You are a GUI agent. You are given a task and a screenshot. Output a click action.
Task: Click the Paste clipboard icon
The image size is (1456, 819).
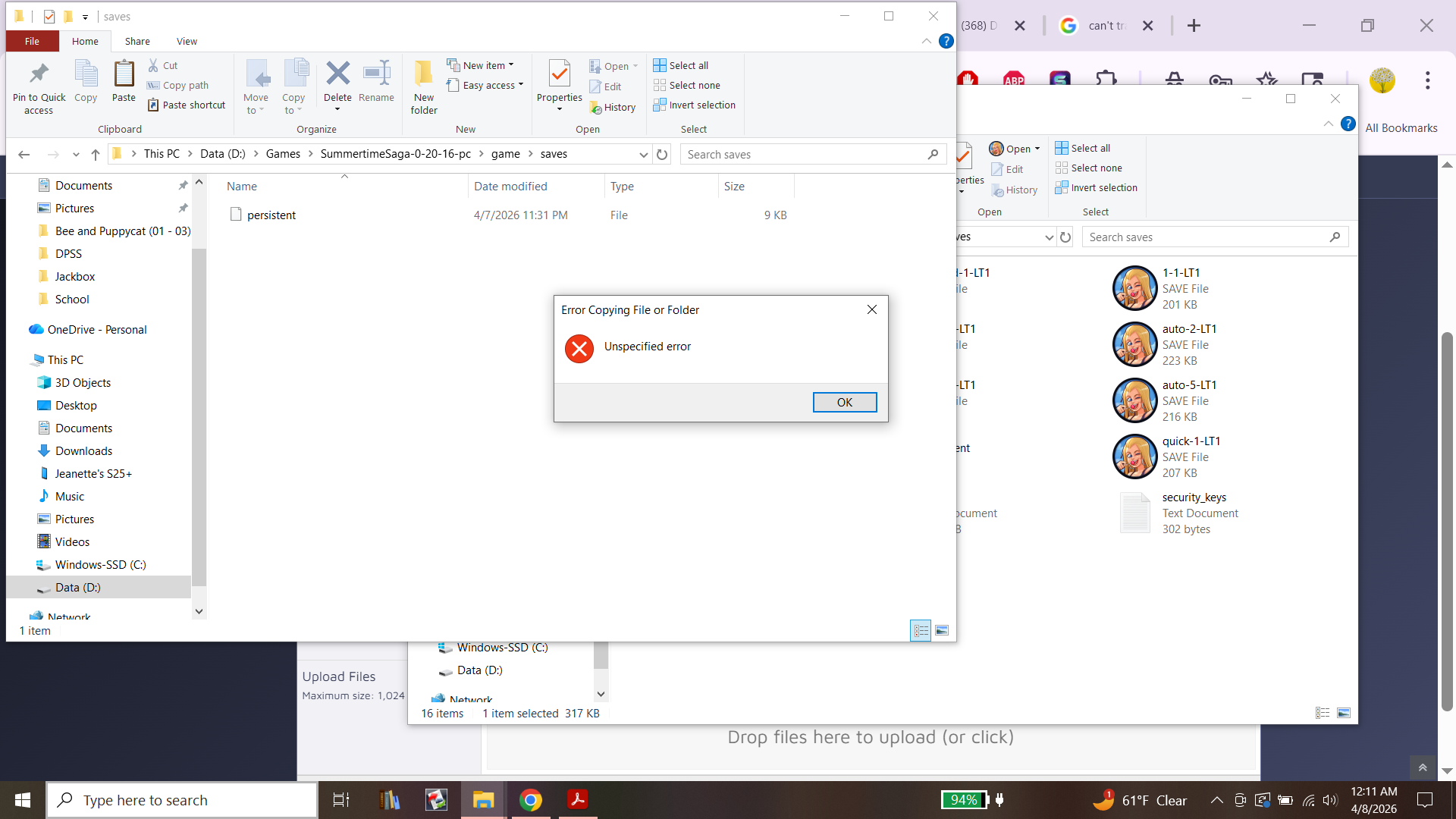(124, 74)
